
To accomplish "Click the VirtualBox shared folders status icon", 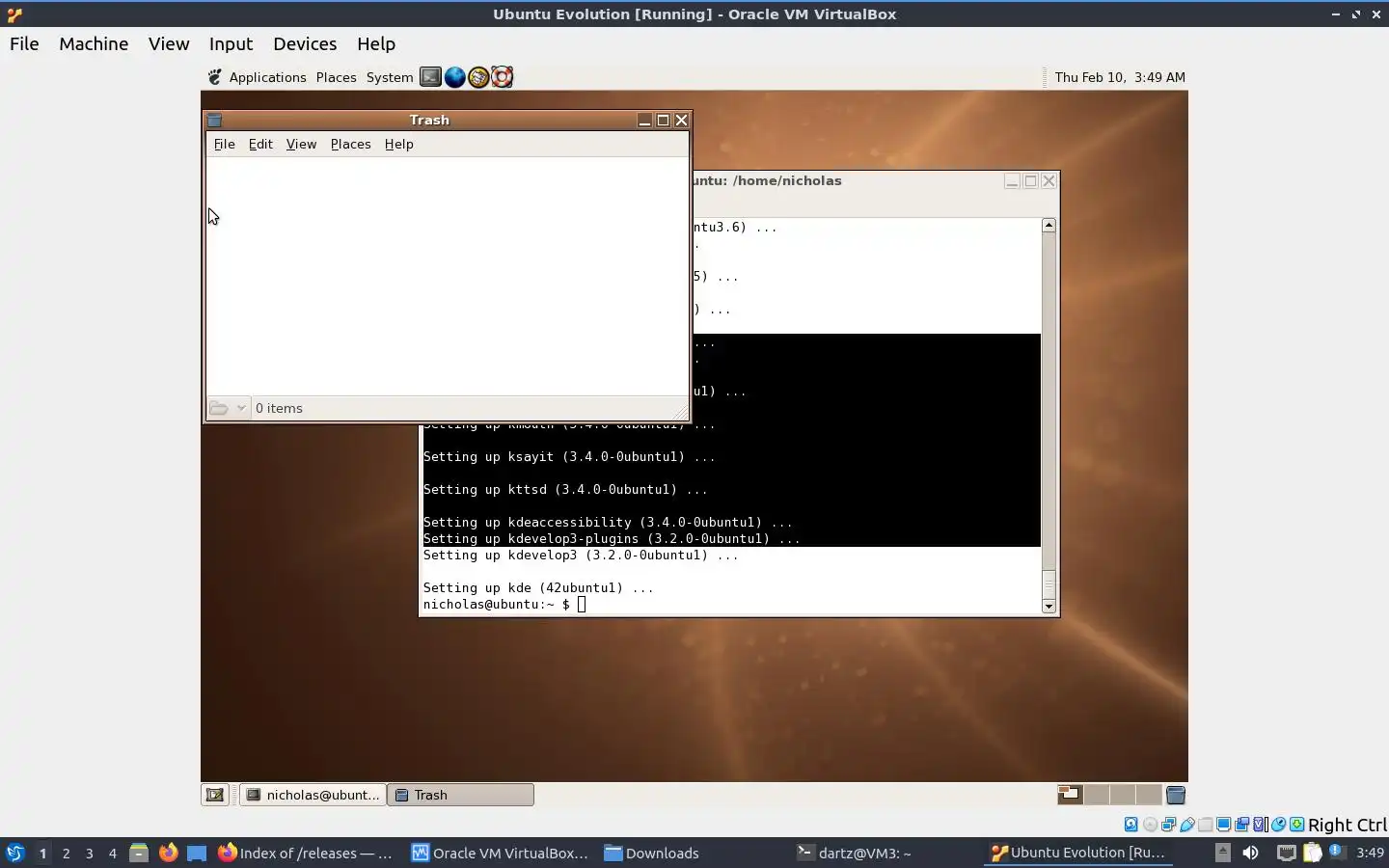I will 1206,825.
